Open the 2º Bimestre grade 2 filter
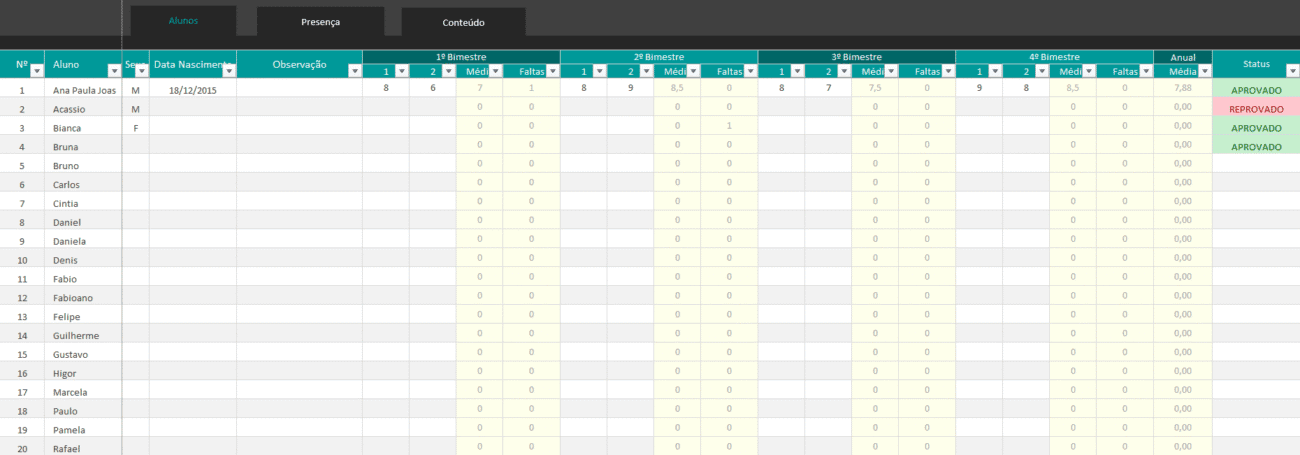1300x455 pixels. click(646, 71)
